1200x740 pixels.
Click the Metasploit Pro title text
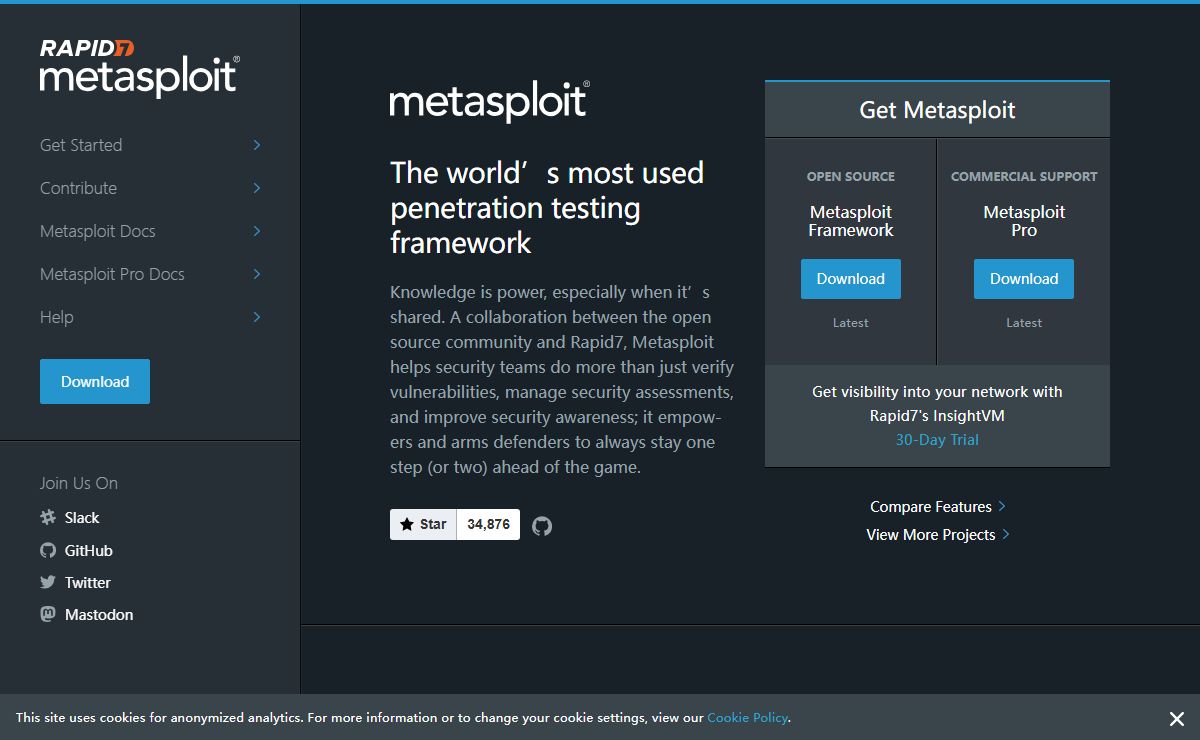[1024, 221]
